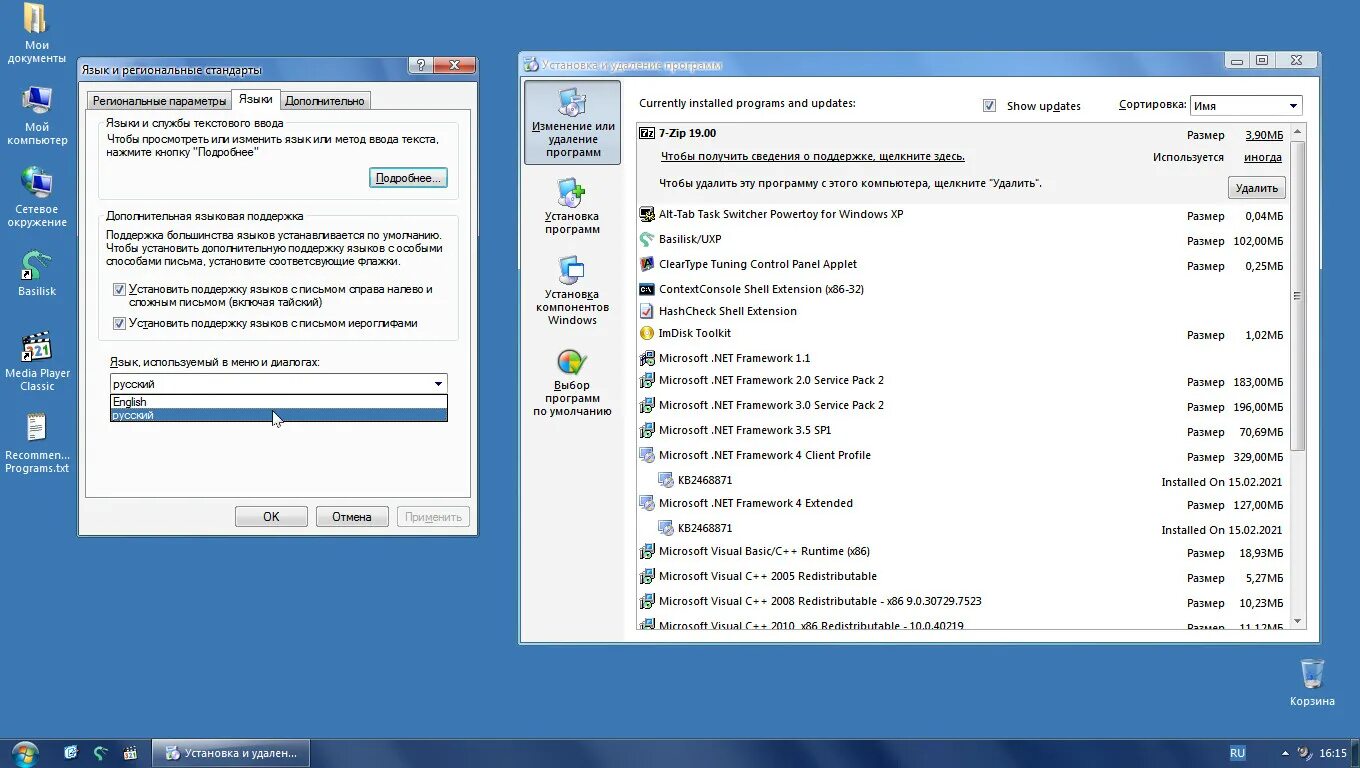Select the Мой компьютер desktop icon

point(37,116)
